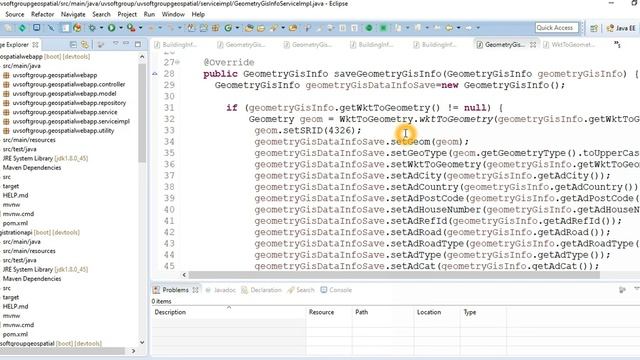This screenshot has height=360, width=640.
Task: Close the Problems view tab
Action: click(x=196, y=290)
